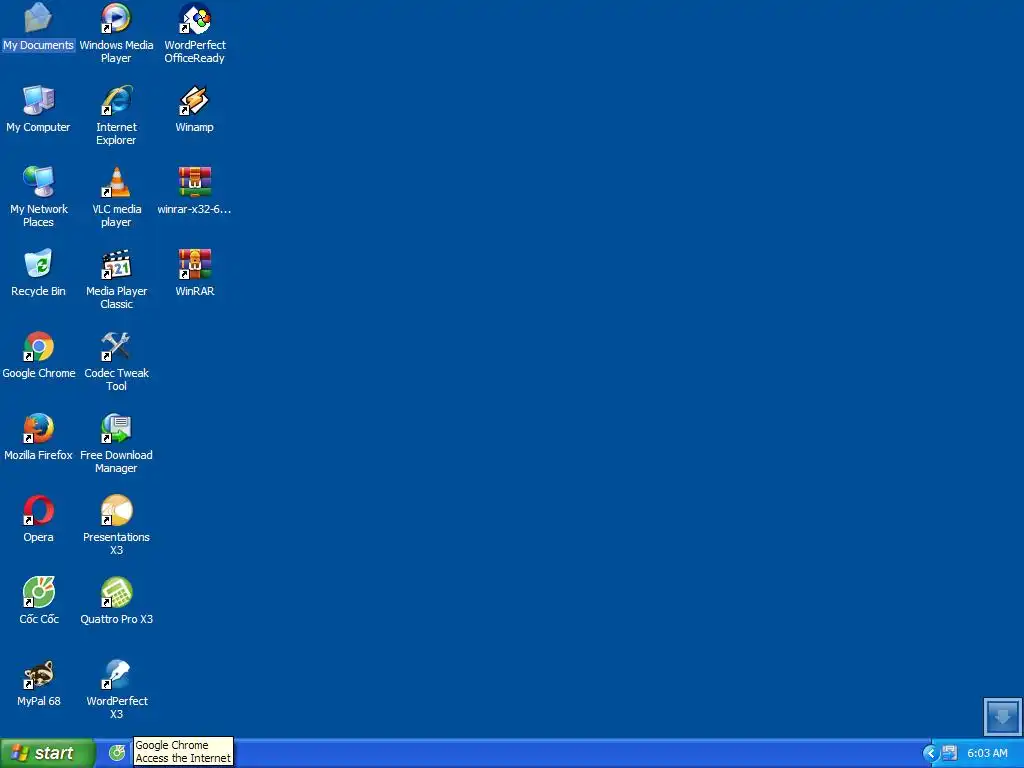
Task: Click the 6:03 AM taskbar clock
Action: point(987,753)
